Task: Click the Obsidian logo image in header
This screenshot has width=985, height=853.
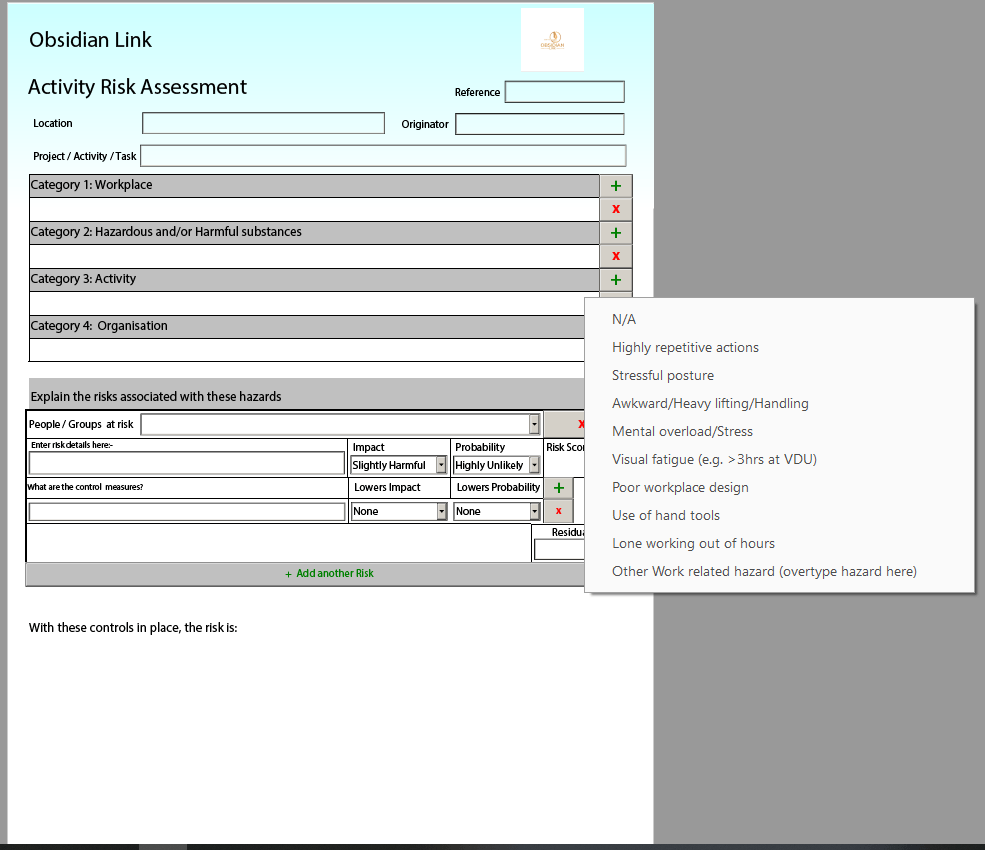Action: pos(552,40)
